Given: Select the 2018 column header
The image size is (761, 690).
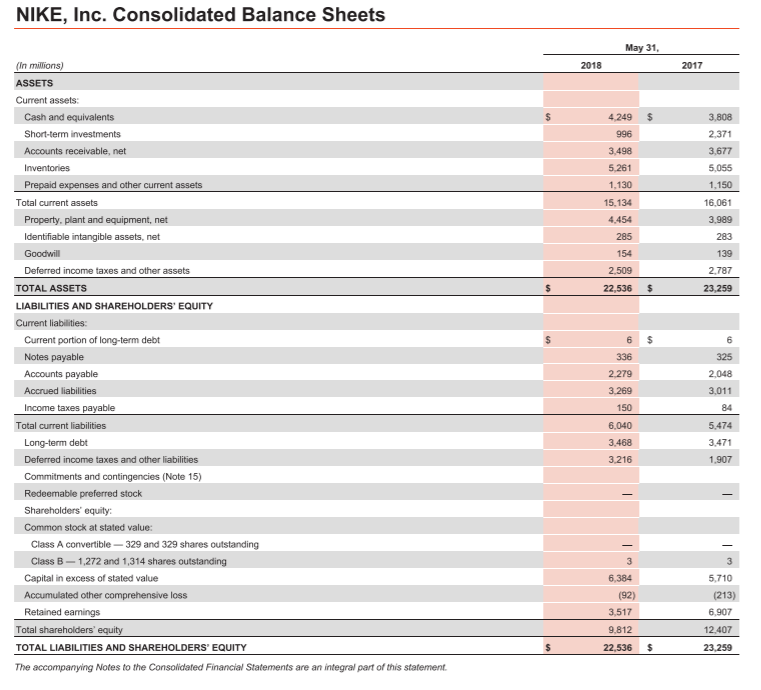Looking at the screenshot, I should (x=591, y=66).
